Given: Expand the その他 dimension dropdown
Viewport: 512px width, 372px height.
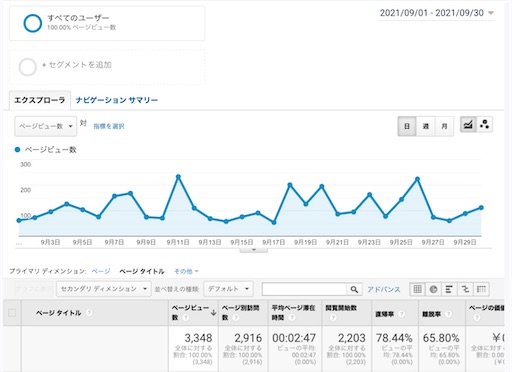Looking at the screenshot, I should click(x=186, y=271).
